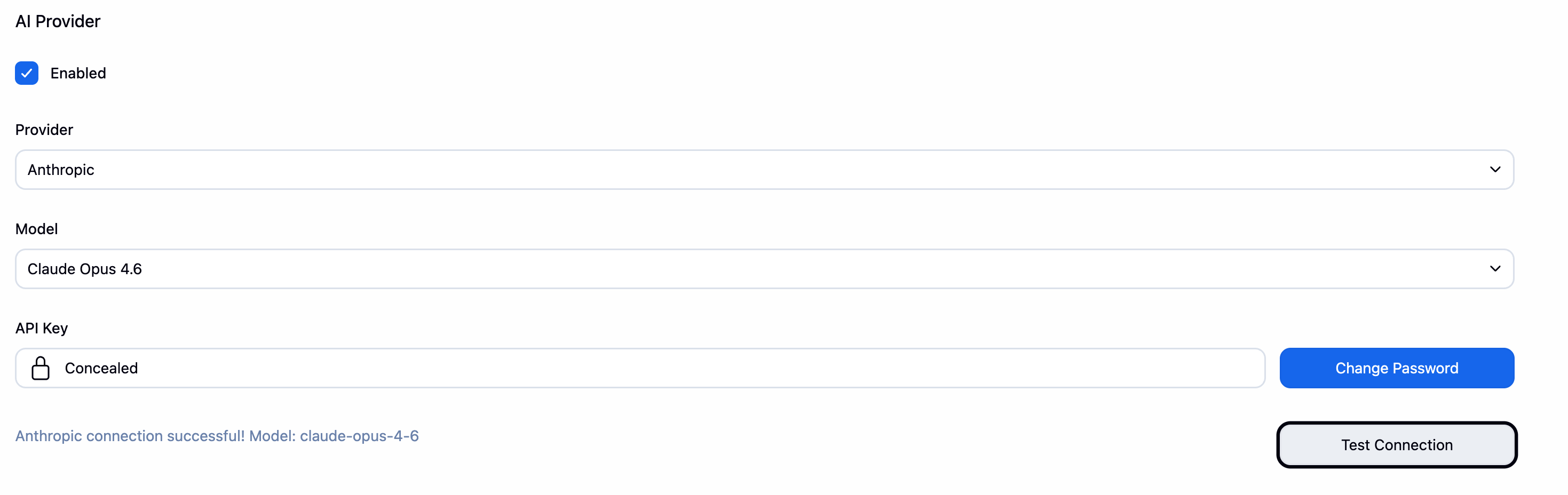The width and height of the screenshot is (1568, 495).
Task: Click the AI Provider section heading
Action: click(x=58, y=21)
